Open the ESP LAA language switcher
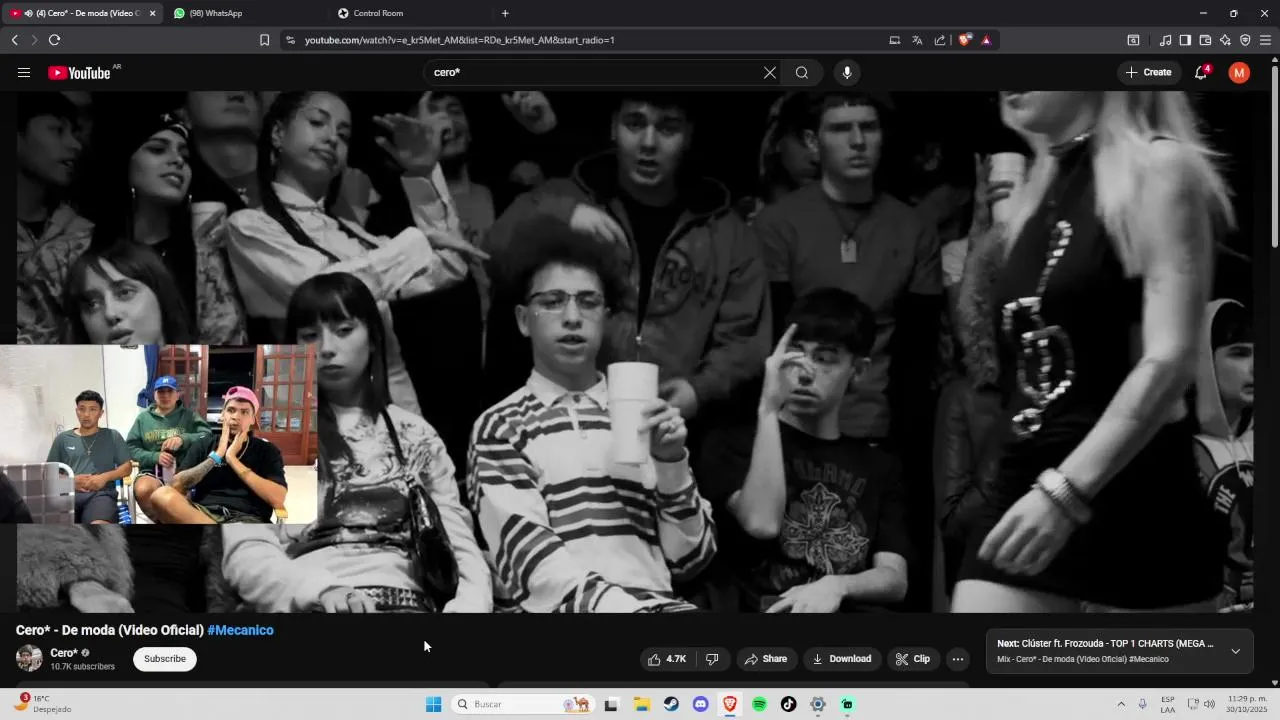Screen dimensions: 1280x720 (x=1168, y=704)
